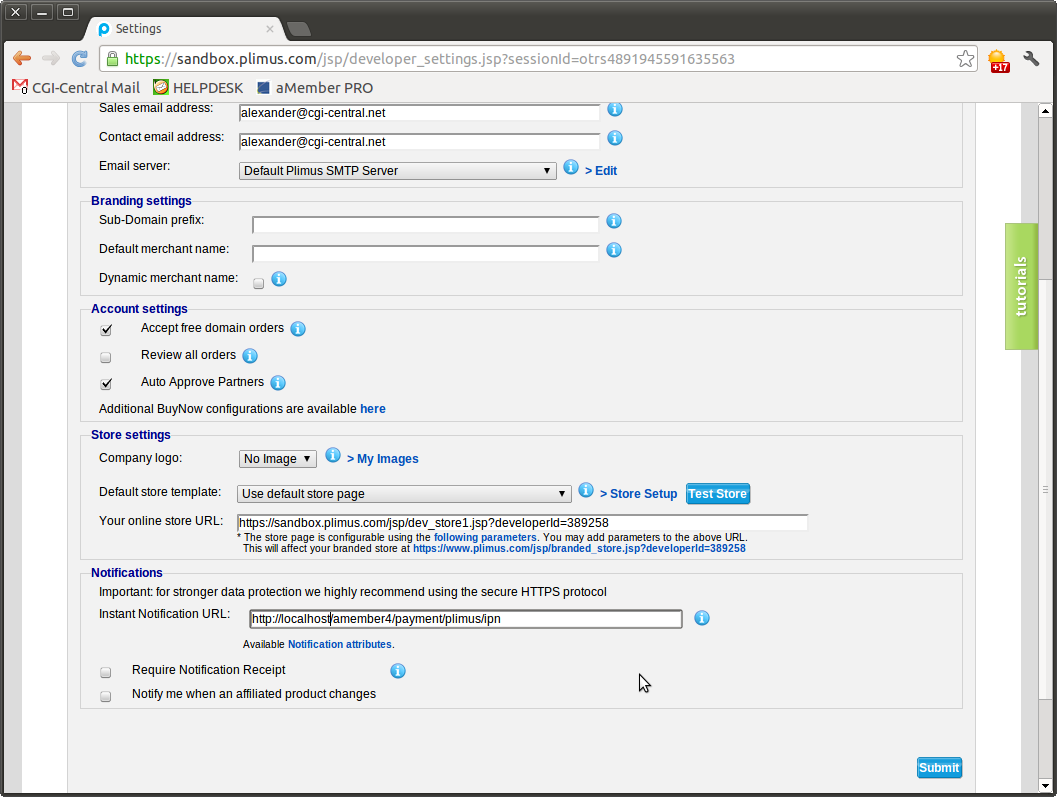Viewport: 1057px width, 797px height.
Task: Expand the Company logo No Image dropdown
Action: pos(278,459)
